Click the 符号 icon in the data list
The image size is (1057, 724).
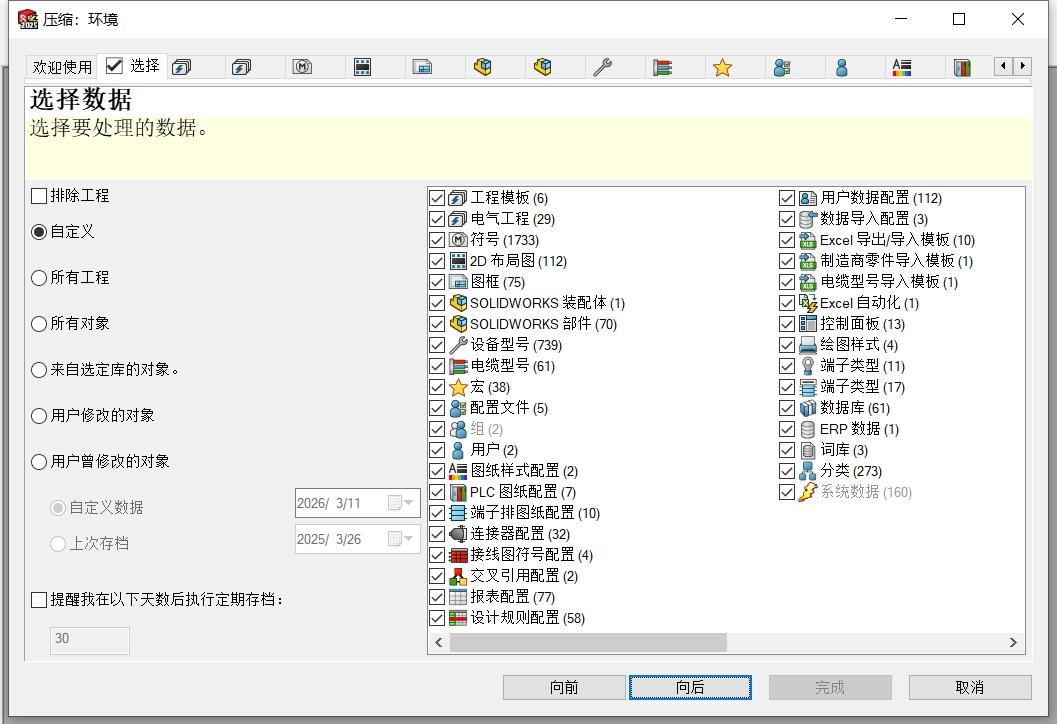(x=458, y=240)
